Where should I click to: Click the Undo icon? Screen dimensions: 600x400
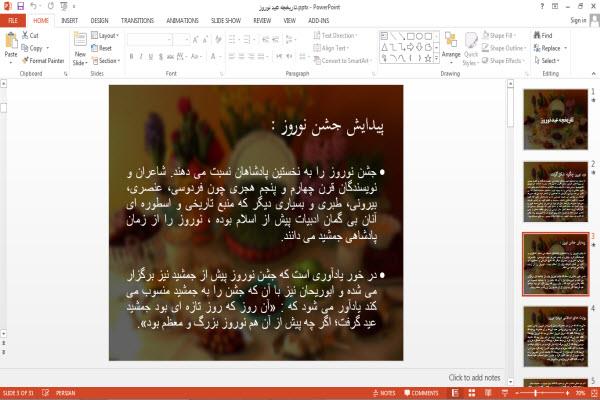pos(34,6)
